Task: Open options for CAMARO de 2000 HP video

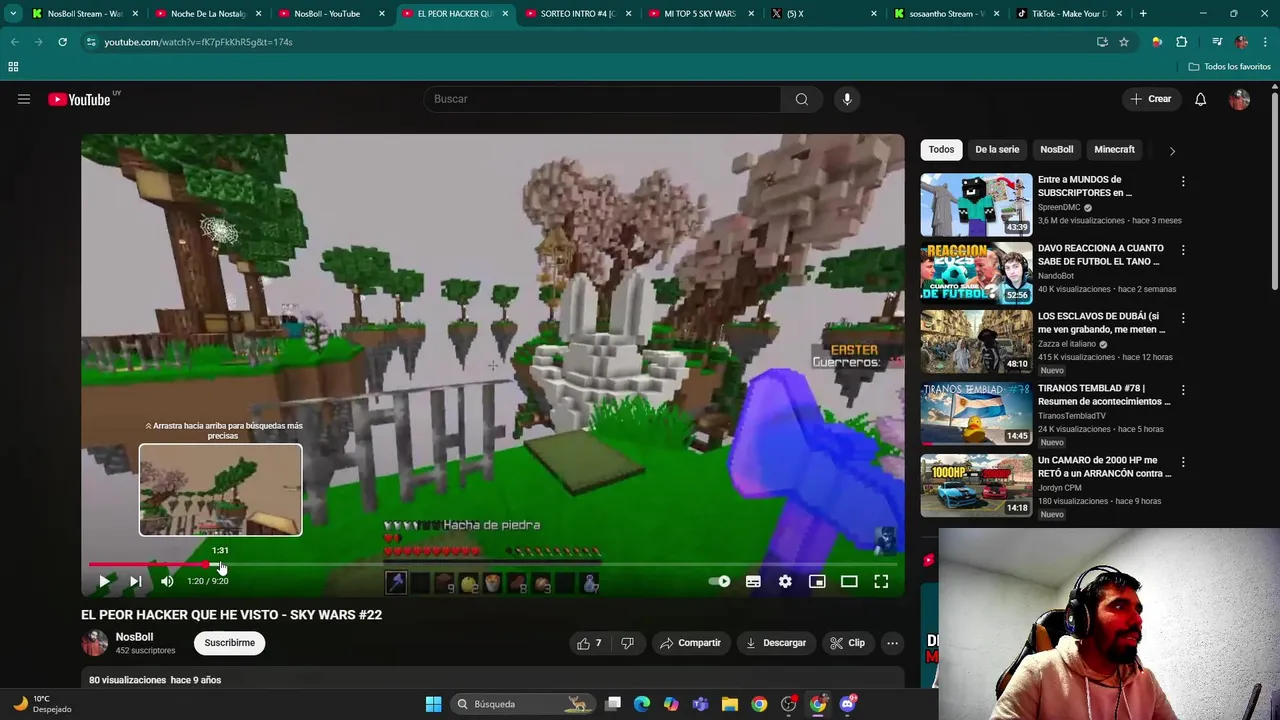Action: pos(1183,462)
